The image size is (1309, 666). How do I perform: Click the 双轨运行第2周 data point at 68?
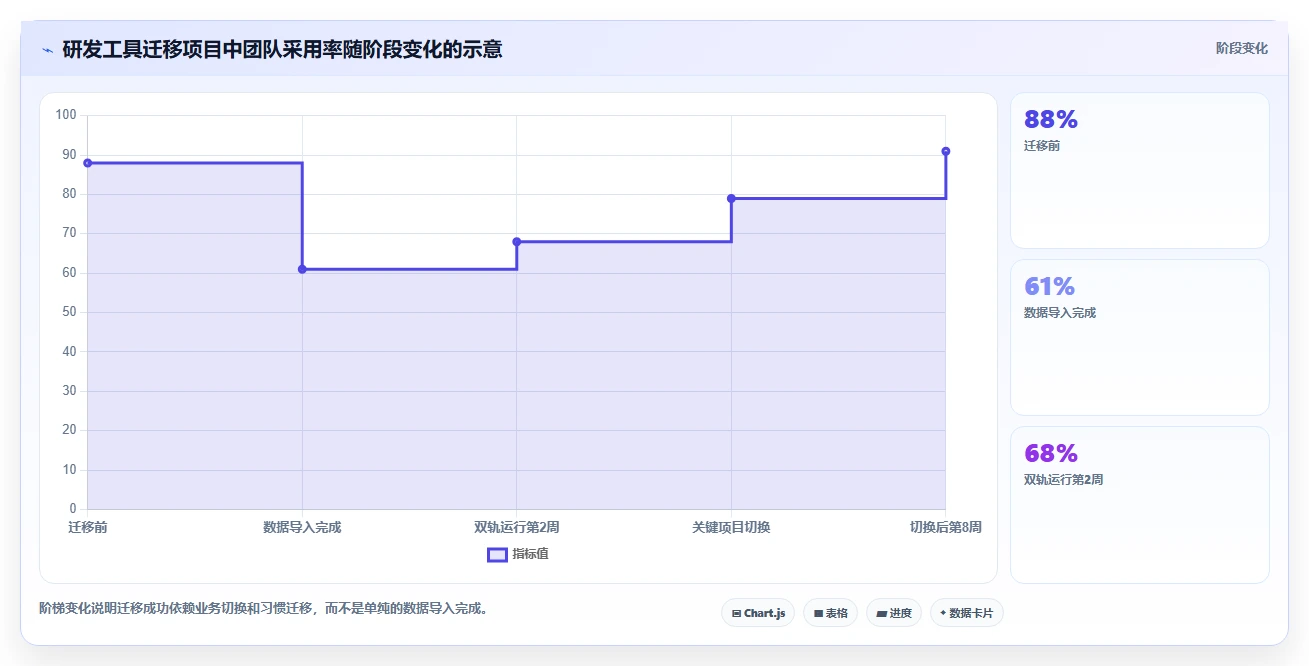tap(517, 241)
